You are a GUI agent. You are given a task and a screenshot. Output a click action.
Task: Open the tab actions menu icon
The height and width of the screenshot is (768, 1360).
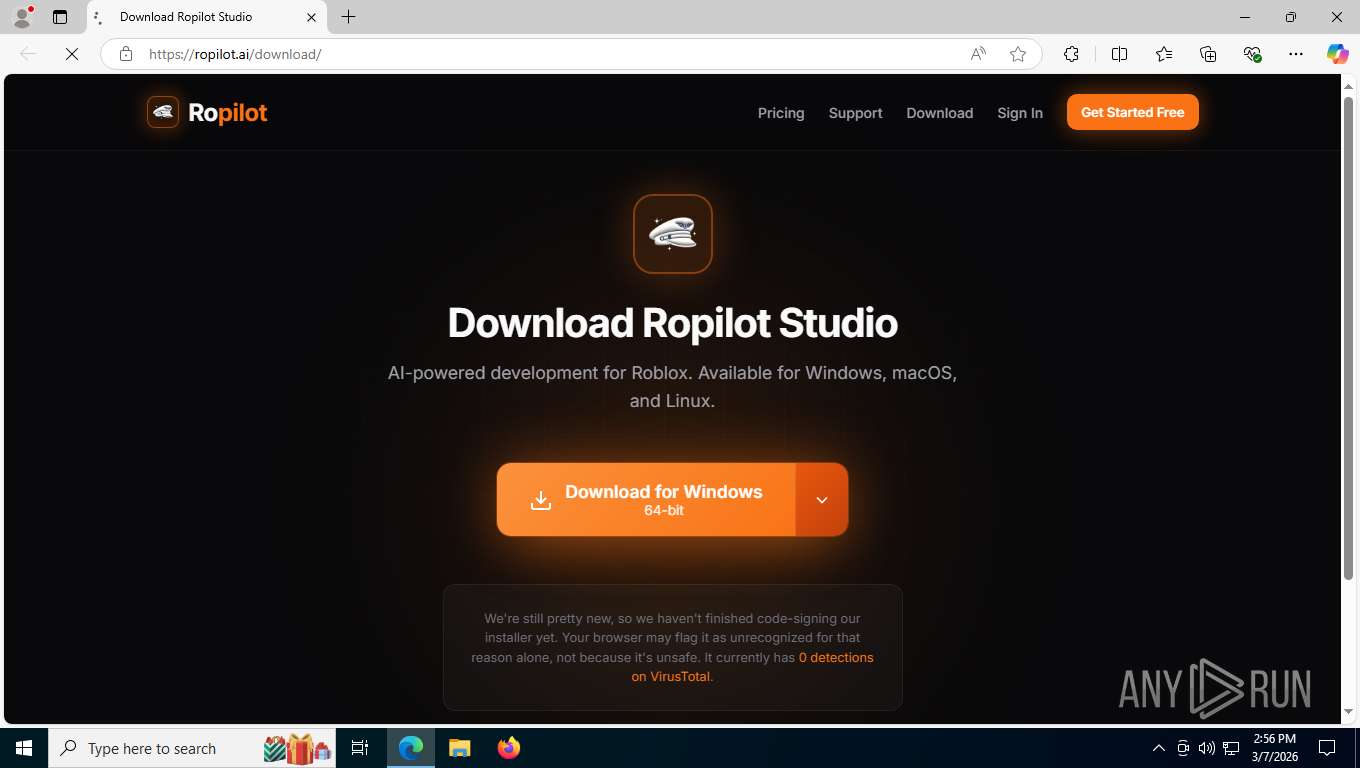pyautogui.click(x=60, y=17)
